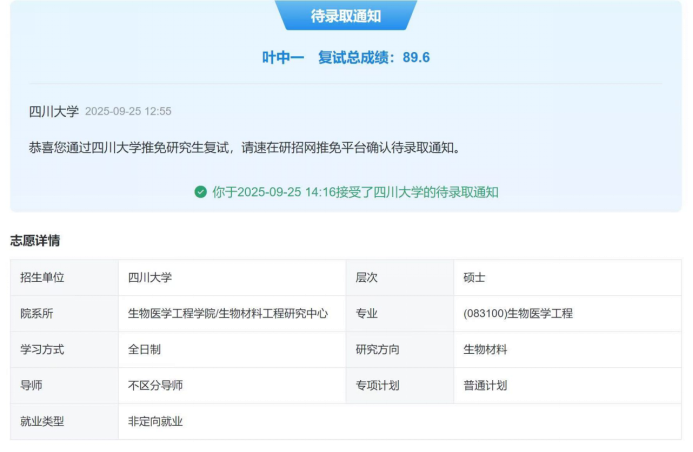The width and height of the screenshot is (693, 452).
Task: Click the 学习方式 label cell
Action: point(65,349)
